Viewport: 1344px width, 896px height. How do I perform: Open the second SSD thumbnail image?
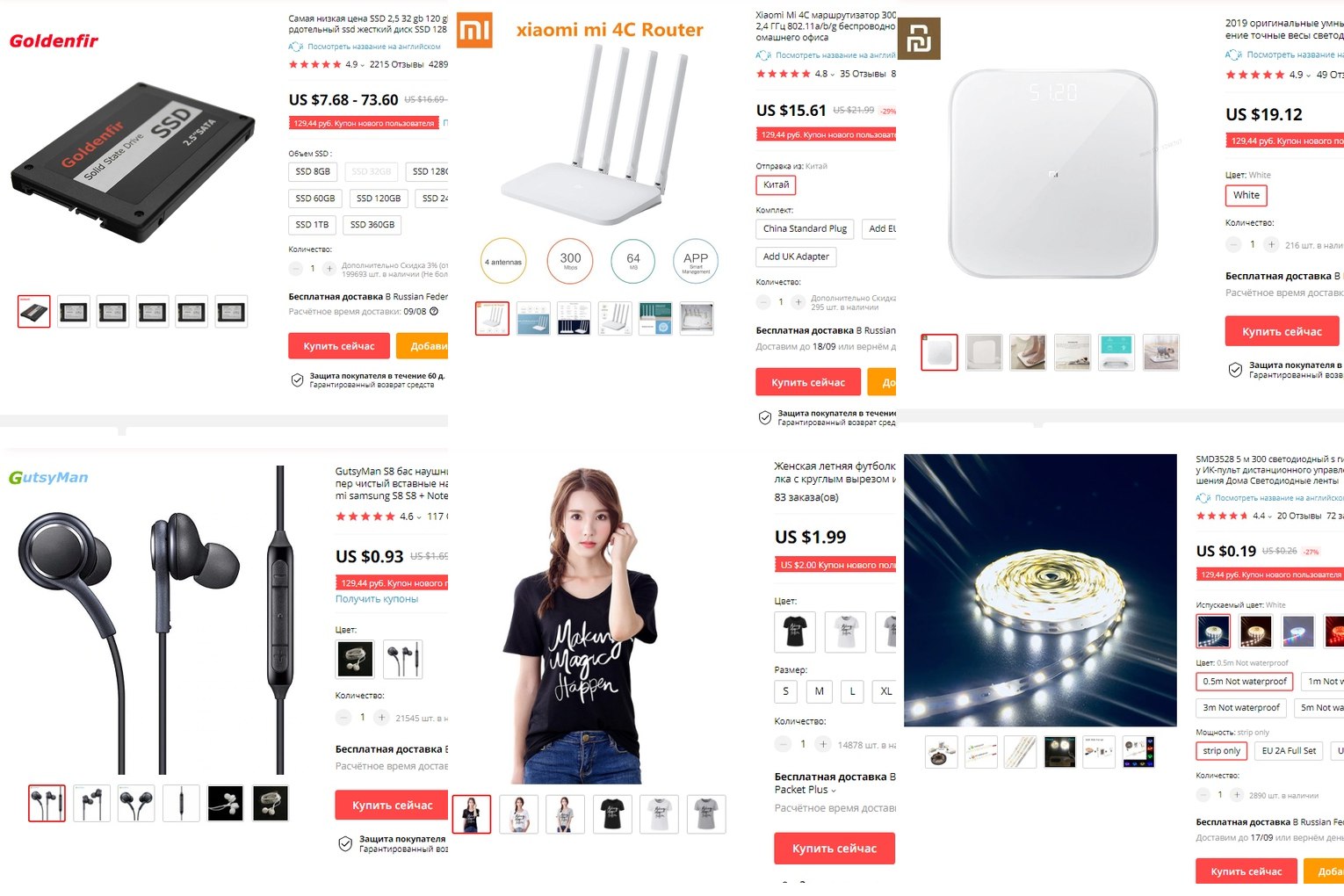pos(74,312)
